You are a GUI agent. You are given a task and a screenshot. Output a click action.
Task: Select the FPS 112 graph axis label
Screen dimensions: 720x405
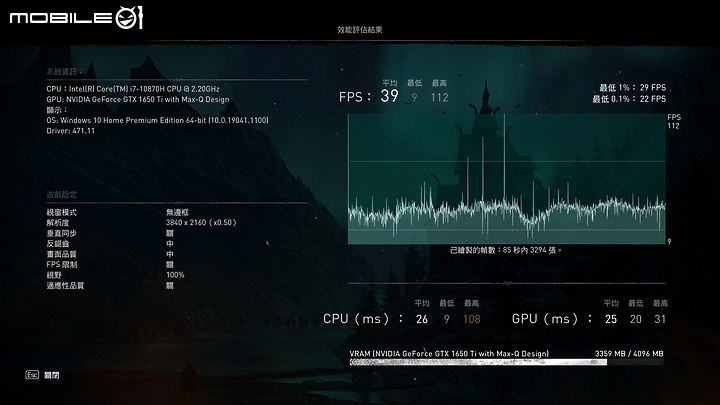click(674, 122)
